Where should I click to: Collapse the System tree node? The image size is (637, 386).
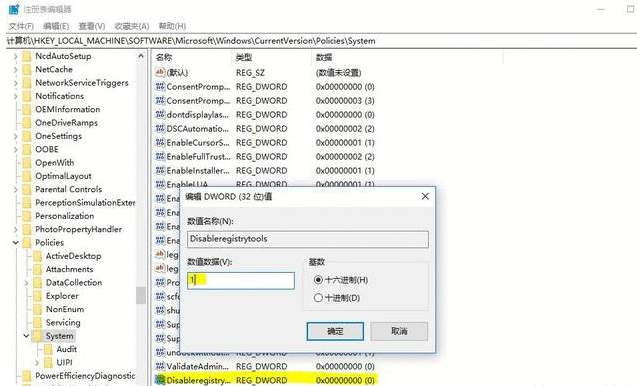[x=26, y=336]
